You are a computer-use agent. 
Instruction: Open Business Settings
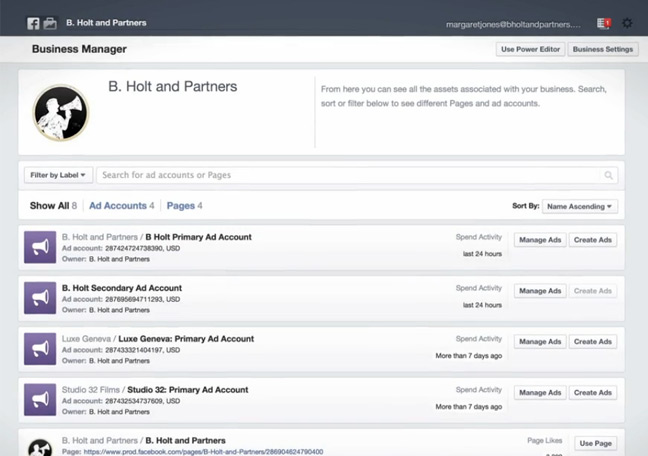point(603,49)
